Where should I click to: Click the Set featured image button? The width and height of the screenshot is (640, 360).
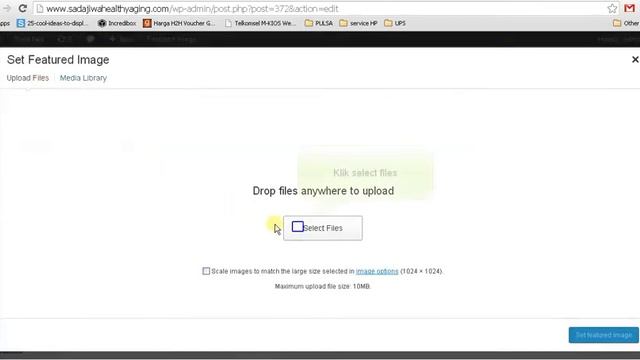(604, 335)
